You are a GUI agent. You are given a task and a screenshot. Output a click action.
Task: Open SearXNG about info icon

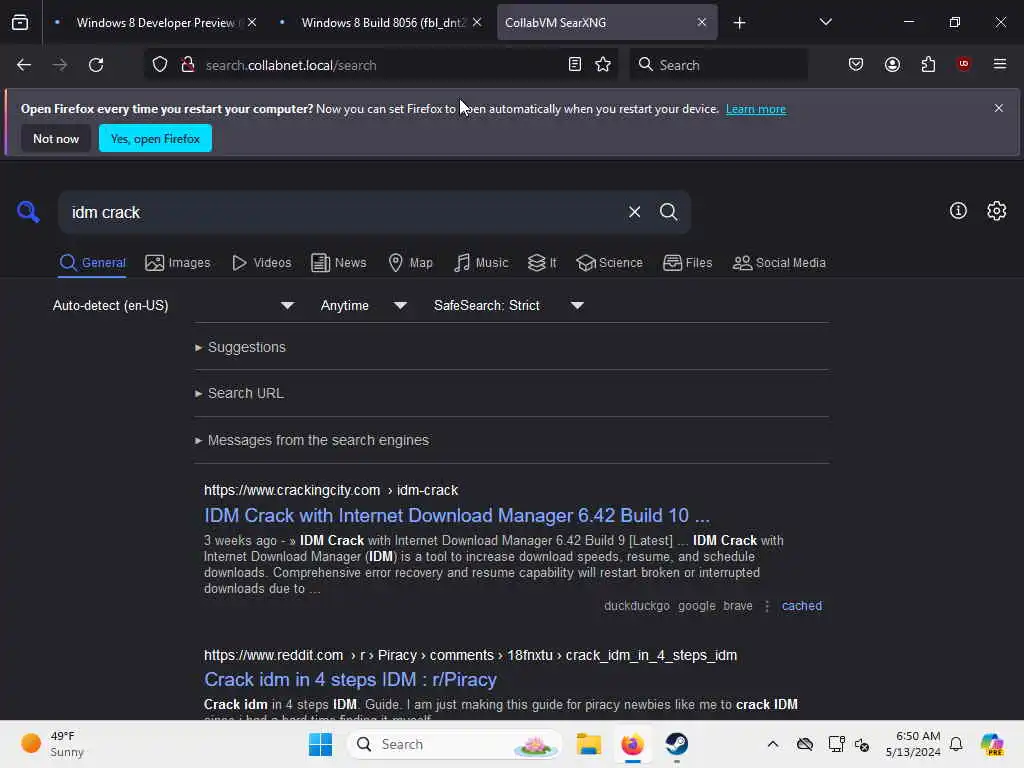point(958,211)
